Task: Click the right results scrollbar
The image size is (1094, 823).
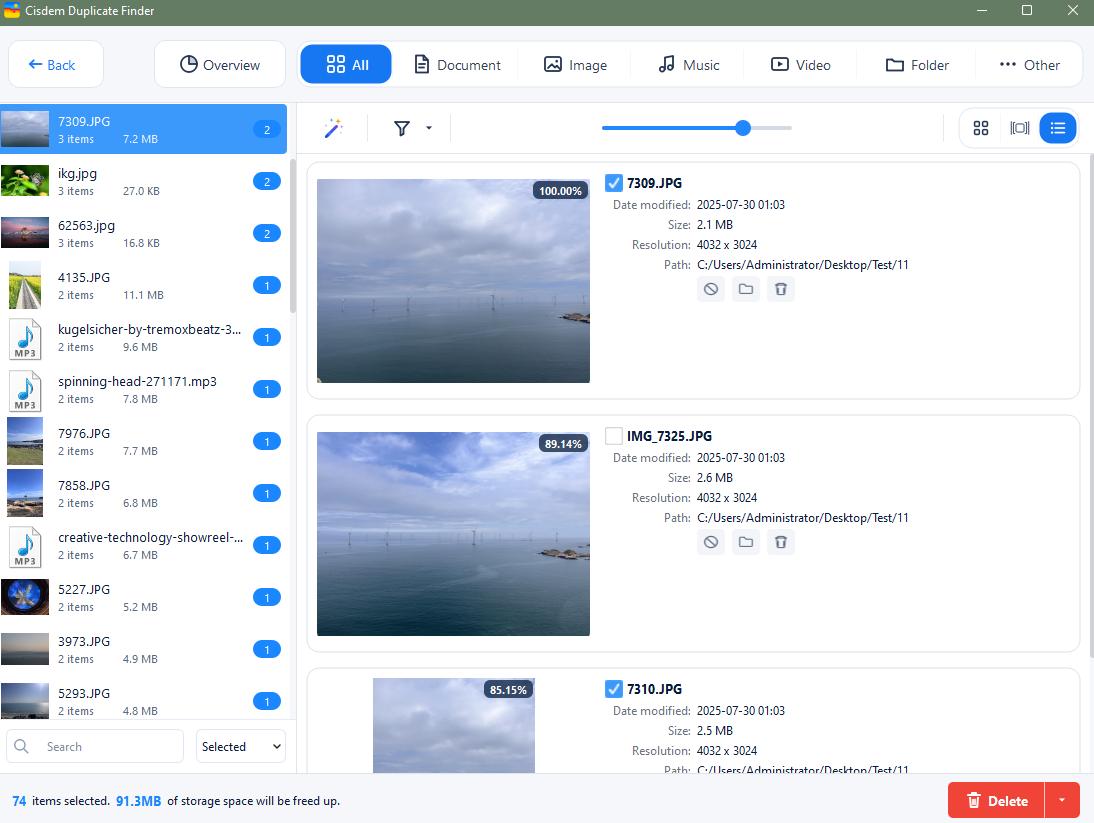Action: tap(1091, 405)
